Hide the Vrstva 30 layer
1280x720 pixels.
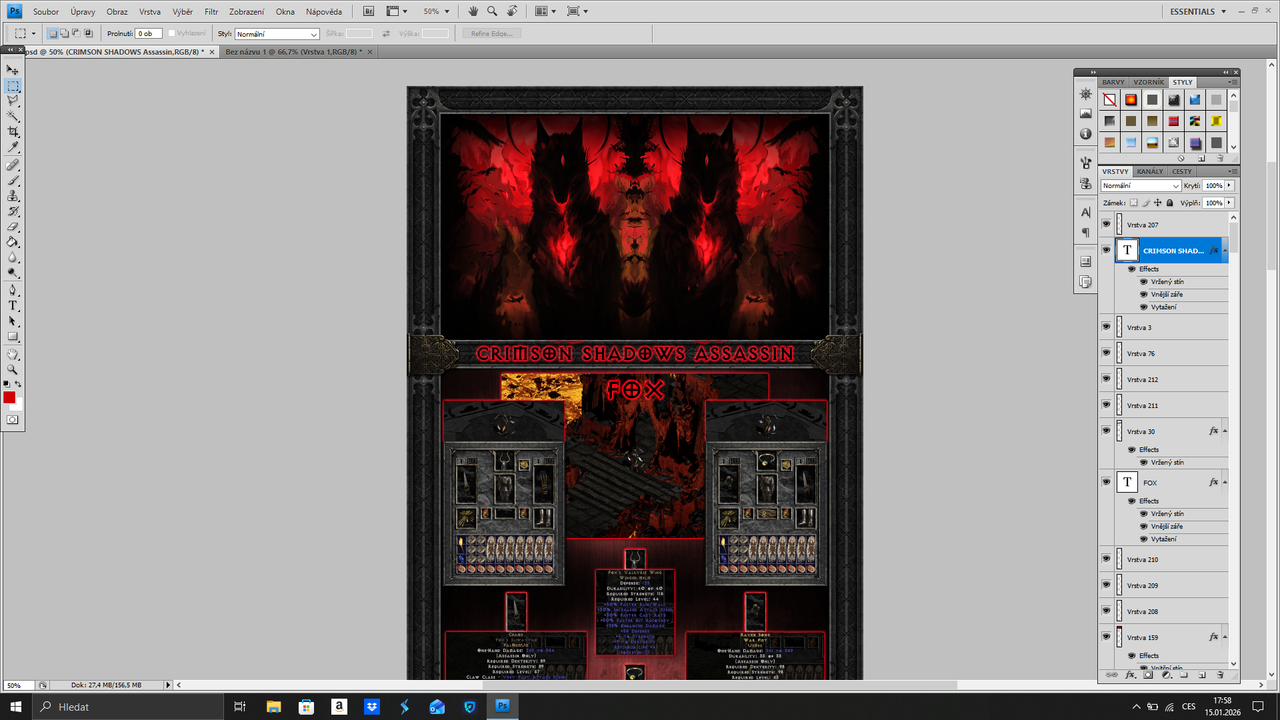click(1106, 431)
